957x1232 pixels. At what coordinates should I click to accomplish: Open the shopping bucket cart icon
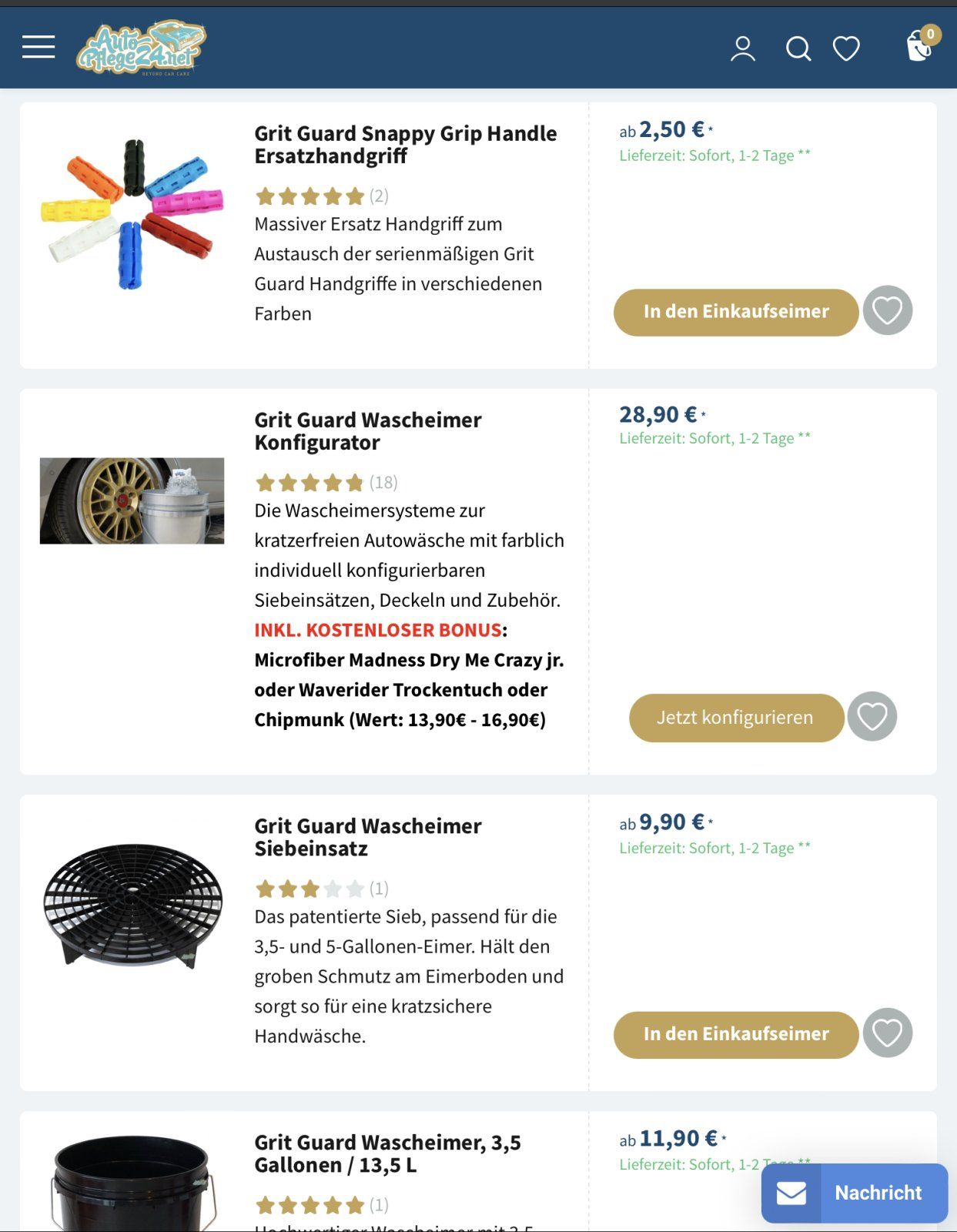point(920,46)
